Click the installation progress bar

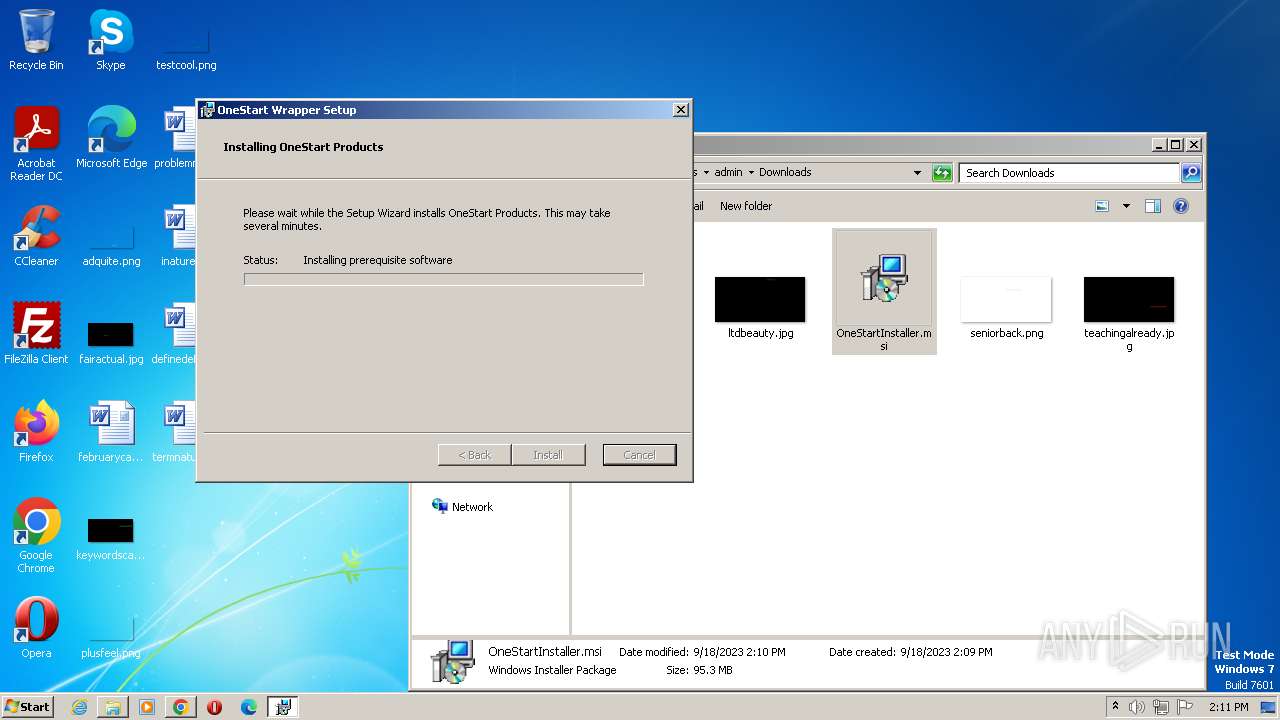pos(443,280)
